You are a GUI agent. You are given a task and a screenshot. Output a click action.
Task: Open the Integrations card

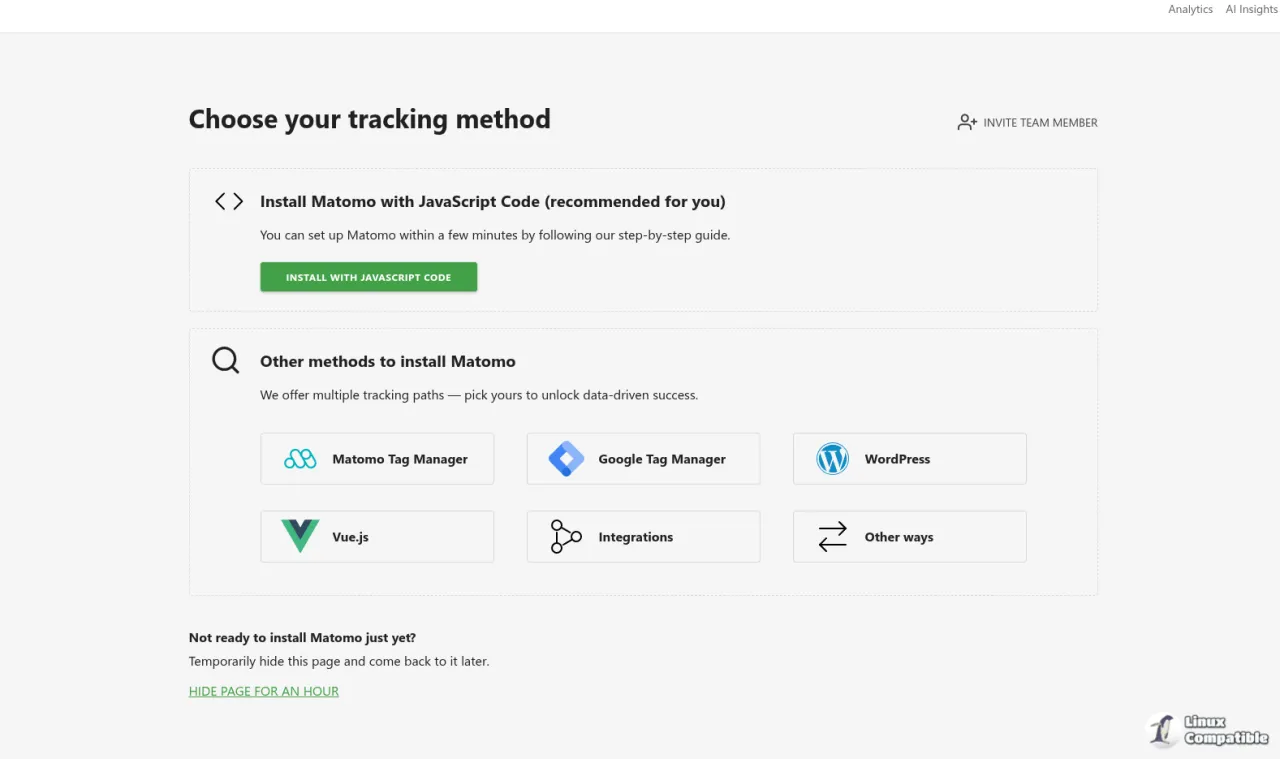pyautogui.click(x=643, y=537)
